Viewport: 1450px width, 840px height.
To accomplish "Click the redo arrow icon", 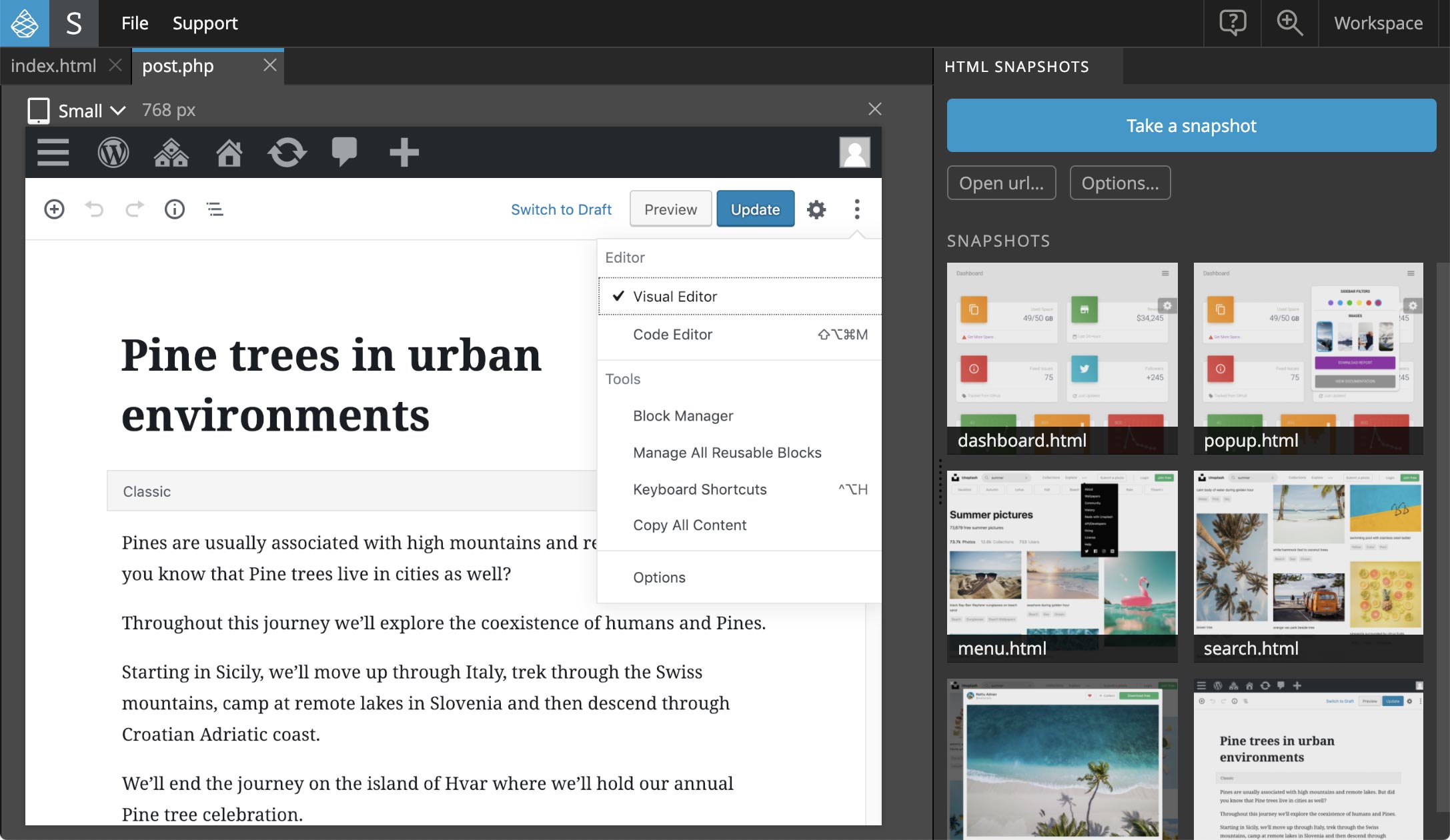I will (x=134, y=208).
